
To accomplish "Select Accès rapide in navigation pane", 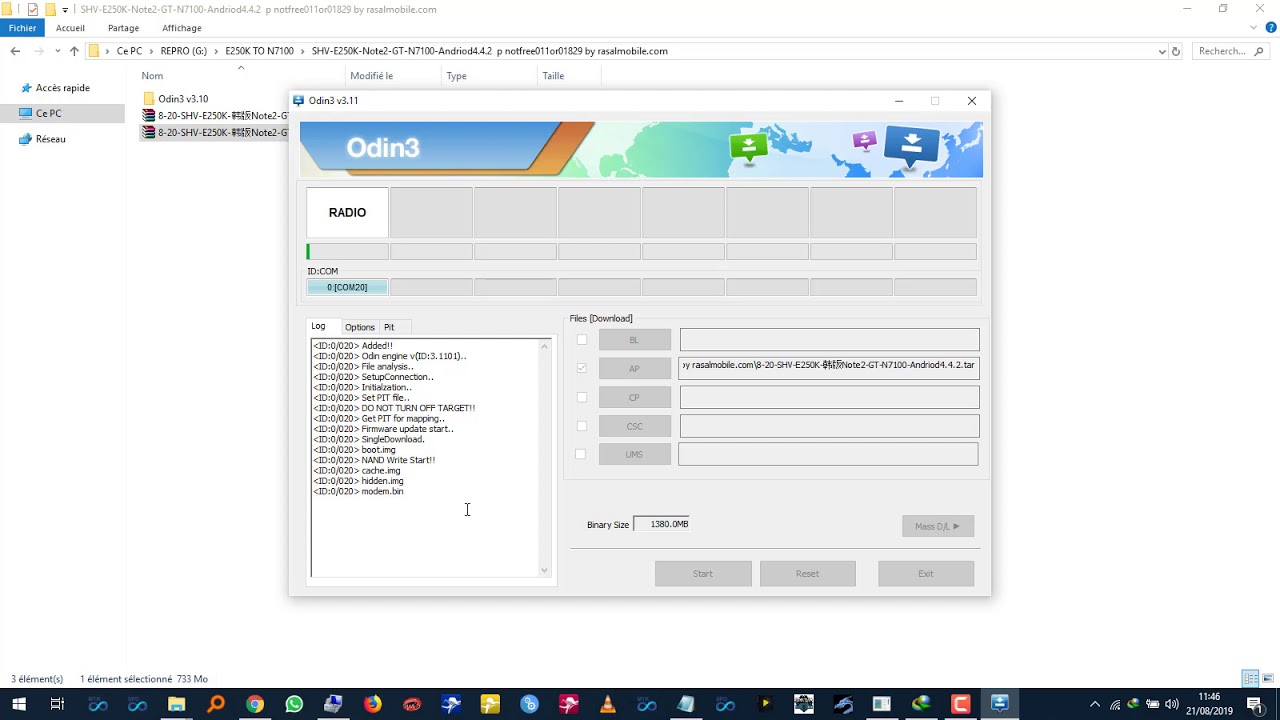I will (63, 88).
